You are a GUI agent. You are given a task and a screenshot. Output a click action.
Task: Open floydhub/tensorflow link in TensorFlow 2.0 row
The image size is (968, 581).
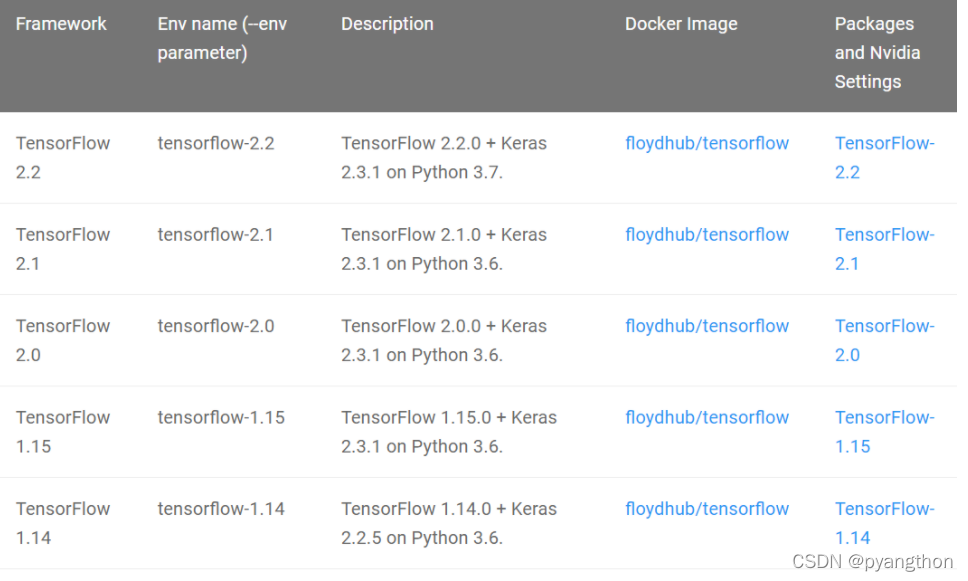707,326
